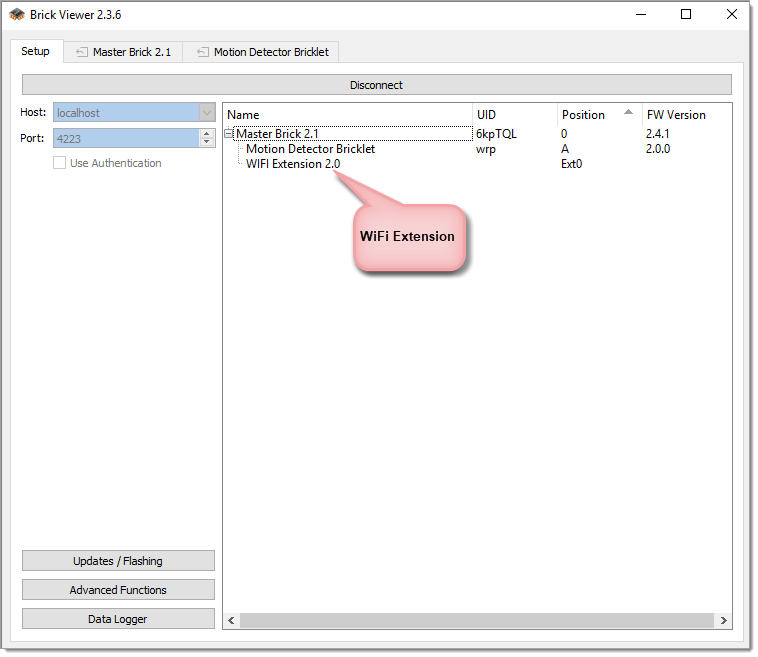
Task: Switch to the Setup tab
Action: coord(36,51)
